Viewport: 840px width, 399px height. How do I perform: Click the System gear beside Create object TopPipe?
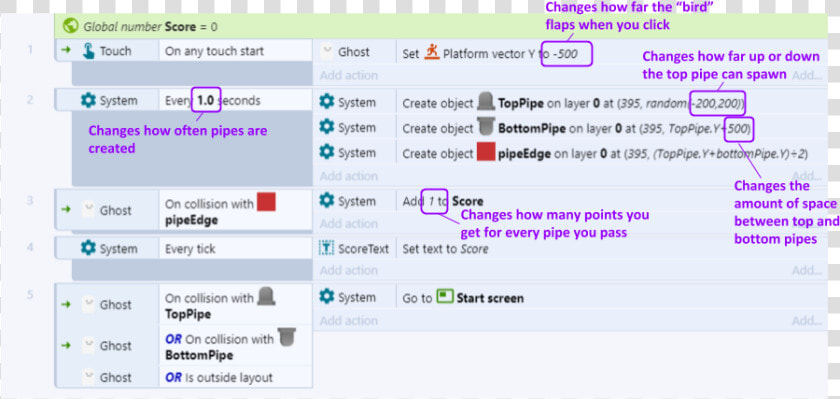(x=327, y=102)
